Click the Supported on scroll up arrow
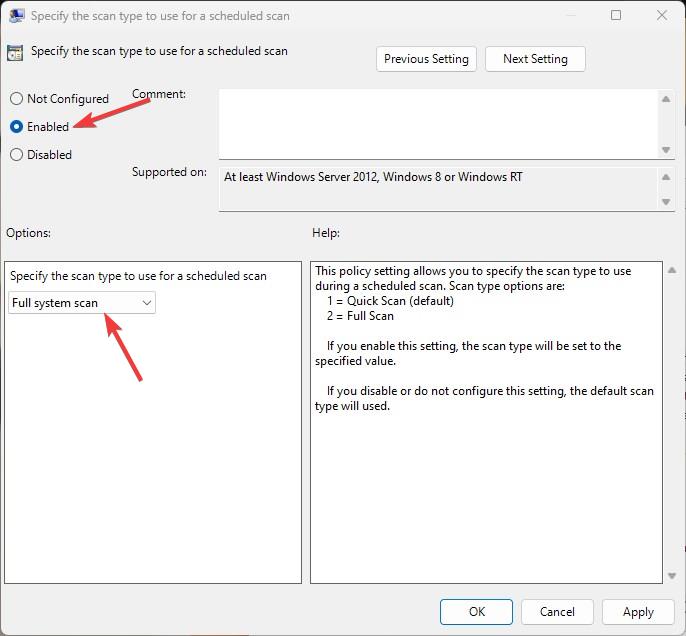This screenshot has width=686, height=636. (666, 177)
